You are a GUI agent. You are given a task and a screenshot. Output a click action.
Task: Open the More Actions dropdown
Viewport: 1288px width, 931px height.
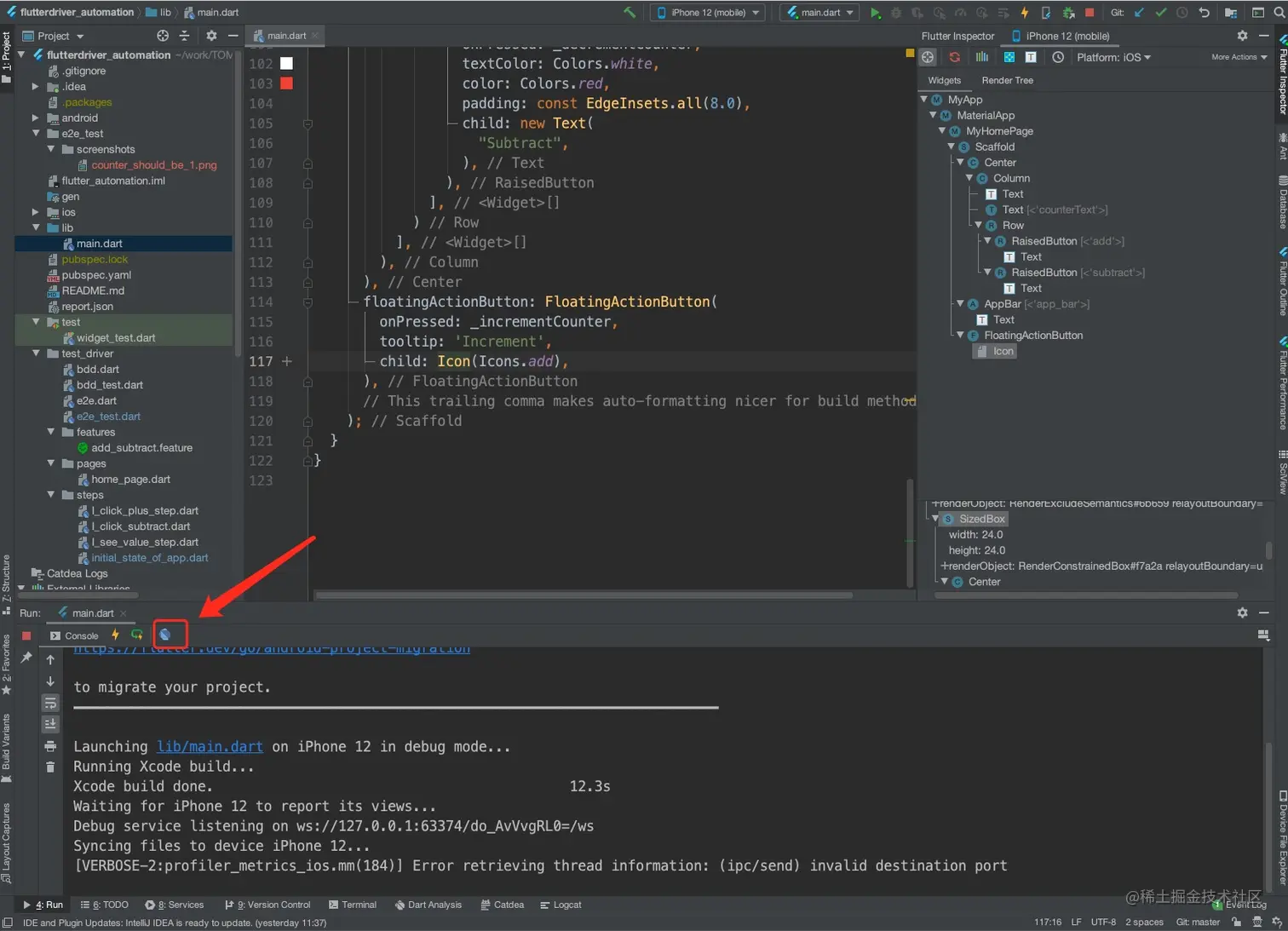[x=1239, y=57]
